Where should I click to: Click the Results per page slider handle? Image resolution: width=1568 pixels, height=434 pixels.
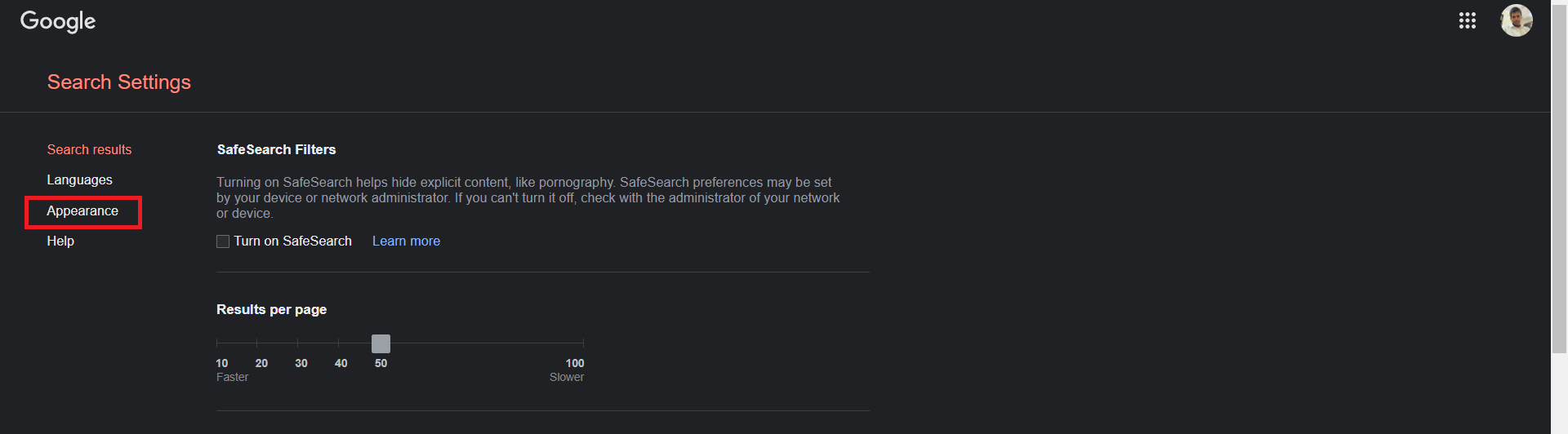(x=381, y=343)
